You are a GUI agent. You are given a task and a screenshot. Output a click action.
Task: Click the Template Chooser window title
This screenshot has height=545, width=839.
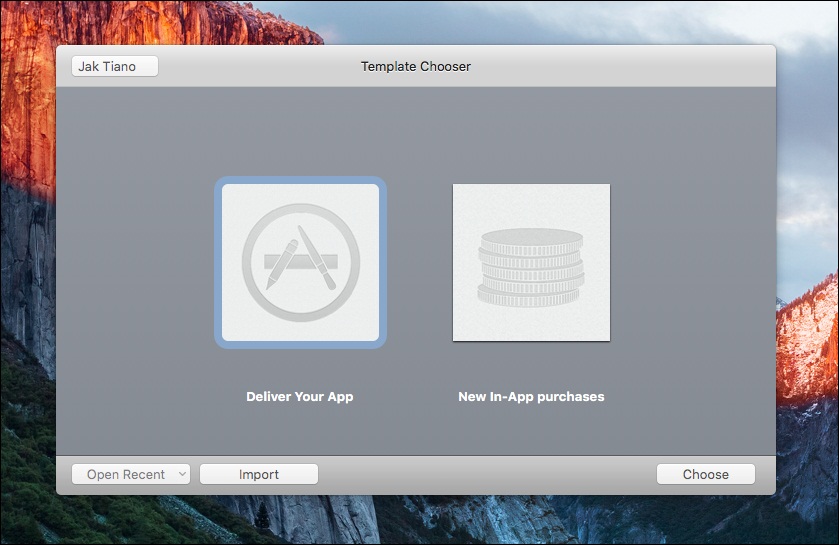[416, 66]
